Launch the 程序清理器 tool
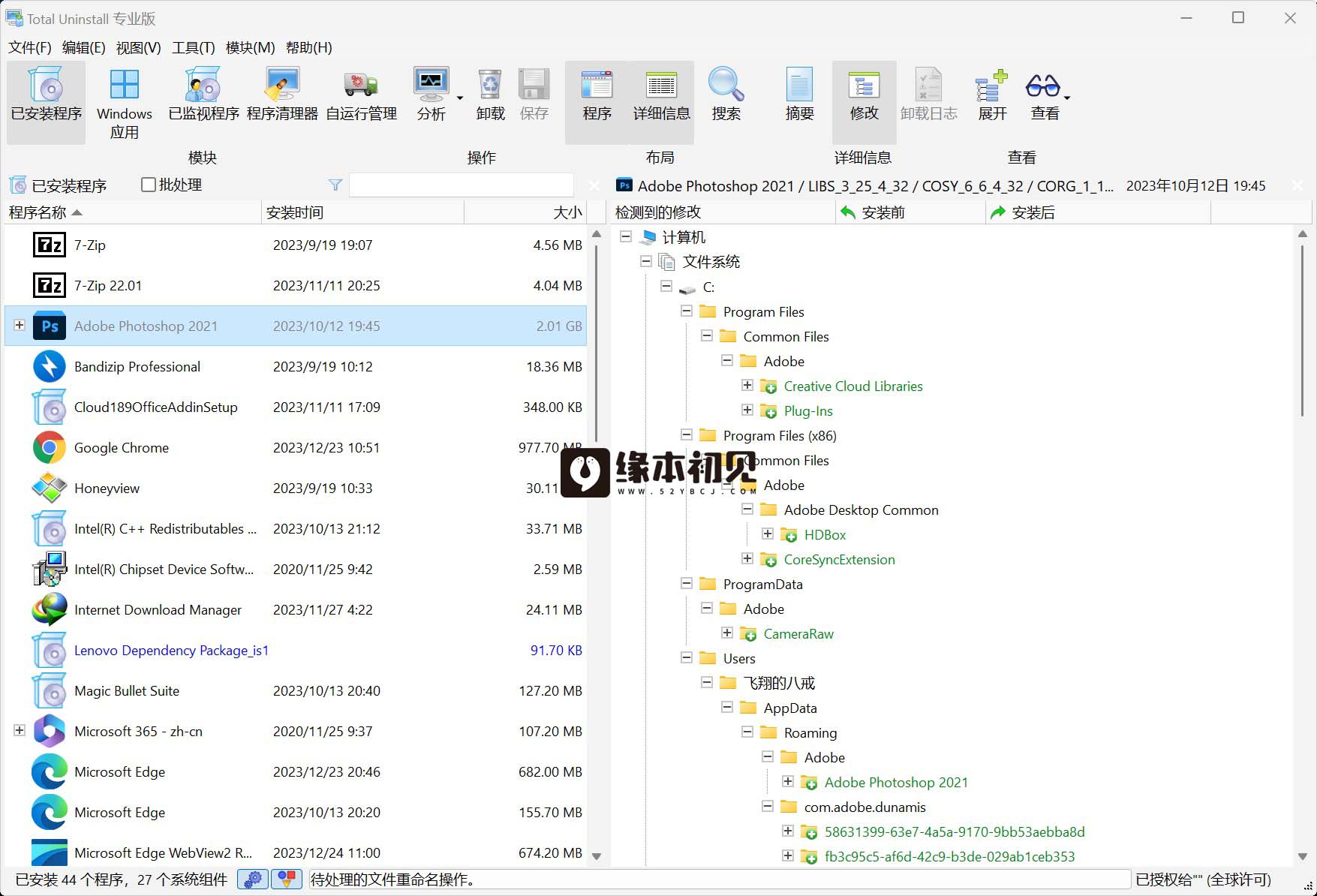Viewport: 1317px width, 896px height. tap(282, 95)
